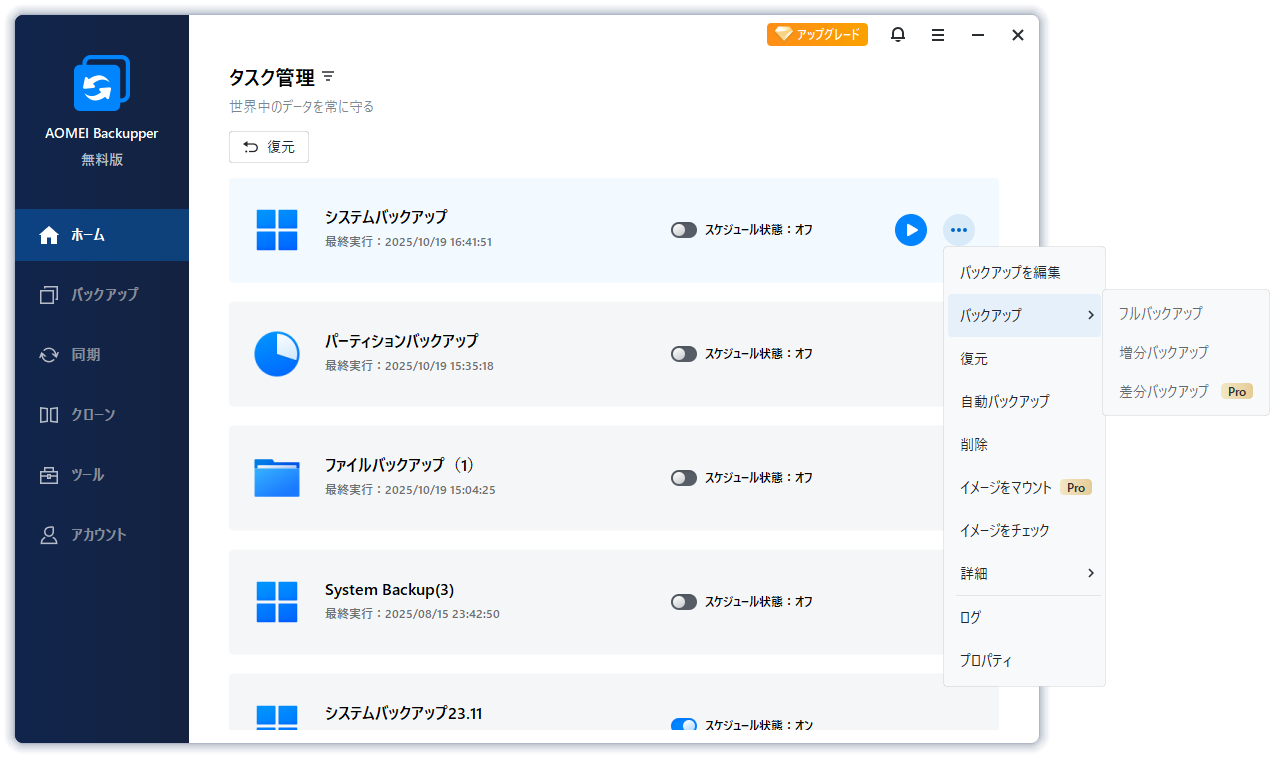Click the 最終実行：2025/10/19 15:04:25 text
The image size is (1277, 758).
(410, 490)
